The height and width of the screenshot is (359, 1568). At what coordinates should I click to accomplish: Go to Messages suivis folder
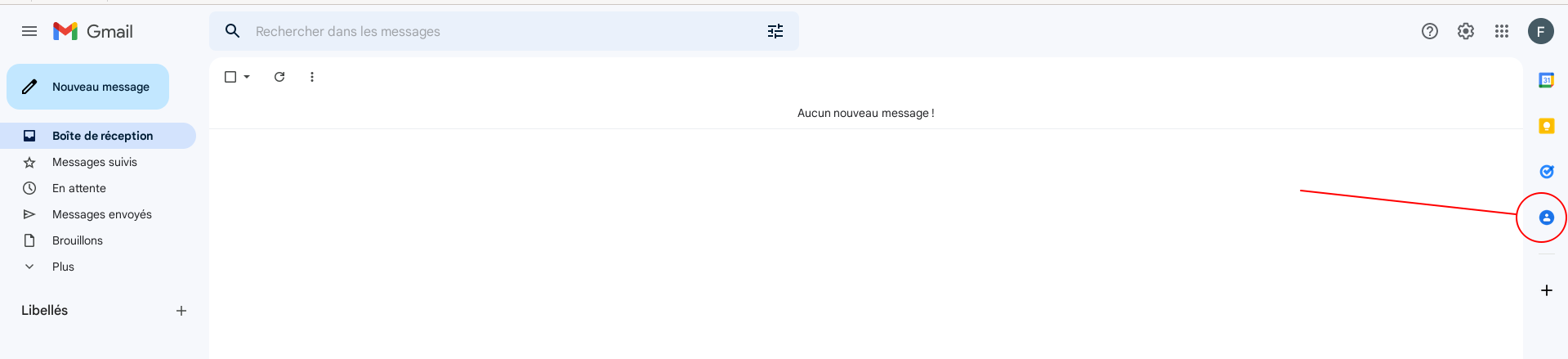click(x=95, y=162)
